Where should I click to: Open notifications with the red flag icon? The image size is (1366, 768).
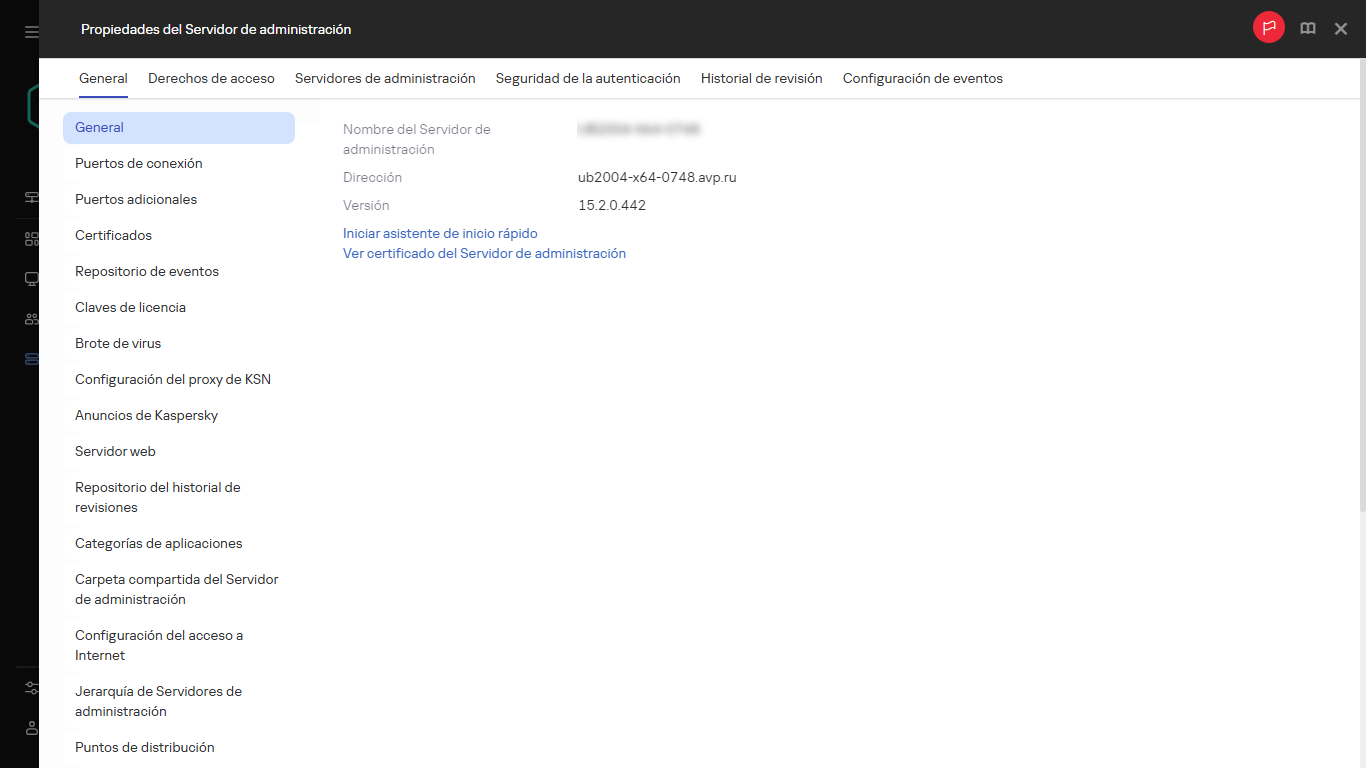[1268, 28]
